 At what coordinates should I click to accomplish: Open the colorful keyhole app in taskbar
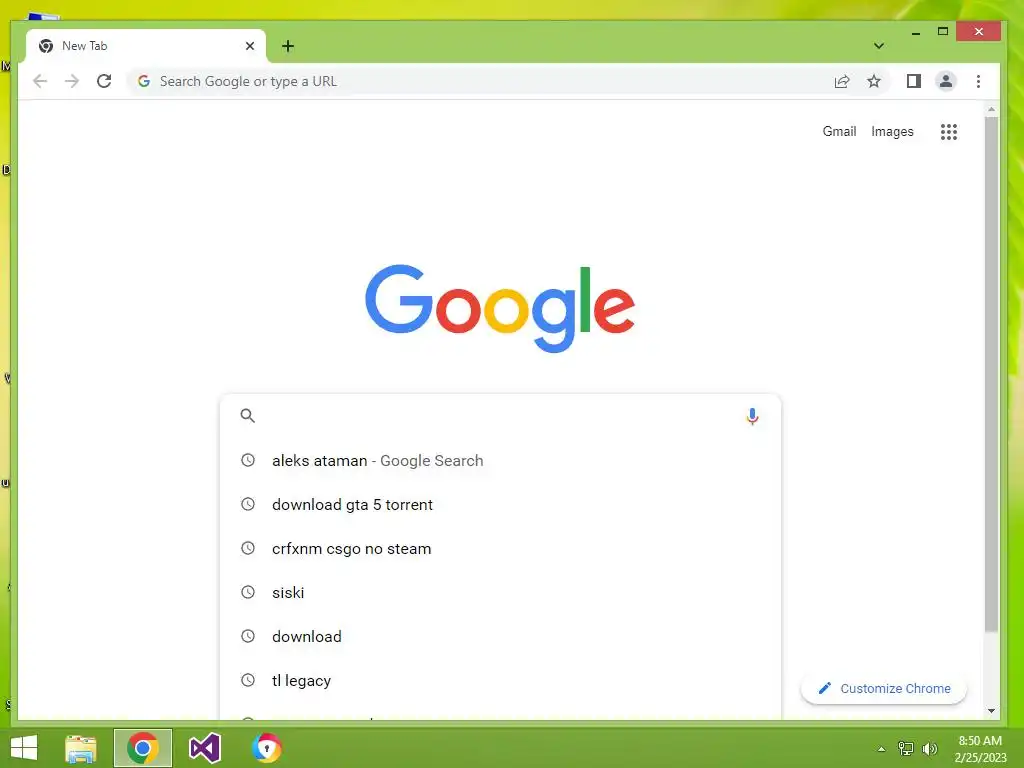point(266,748)
